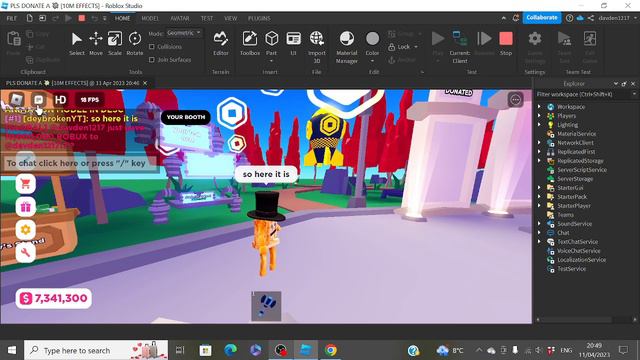Select the hotbar item slot 1
Image resolution: width=640 pixels, height=360 pixels.
(x=266, y=306)
